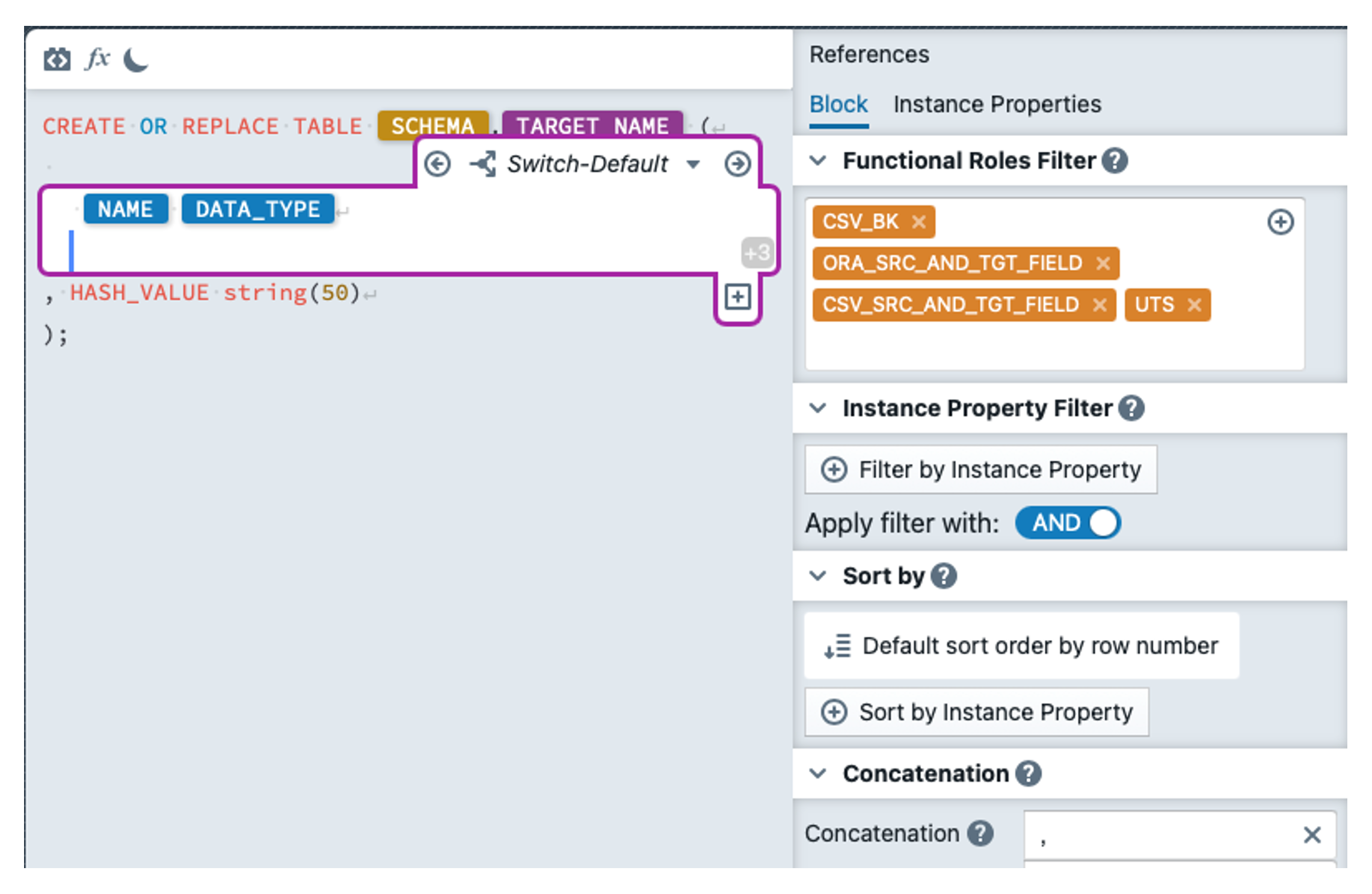1372x894 pixels.
Task: Remove the UTS role tag
Action: 1195,305
